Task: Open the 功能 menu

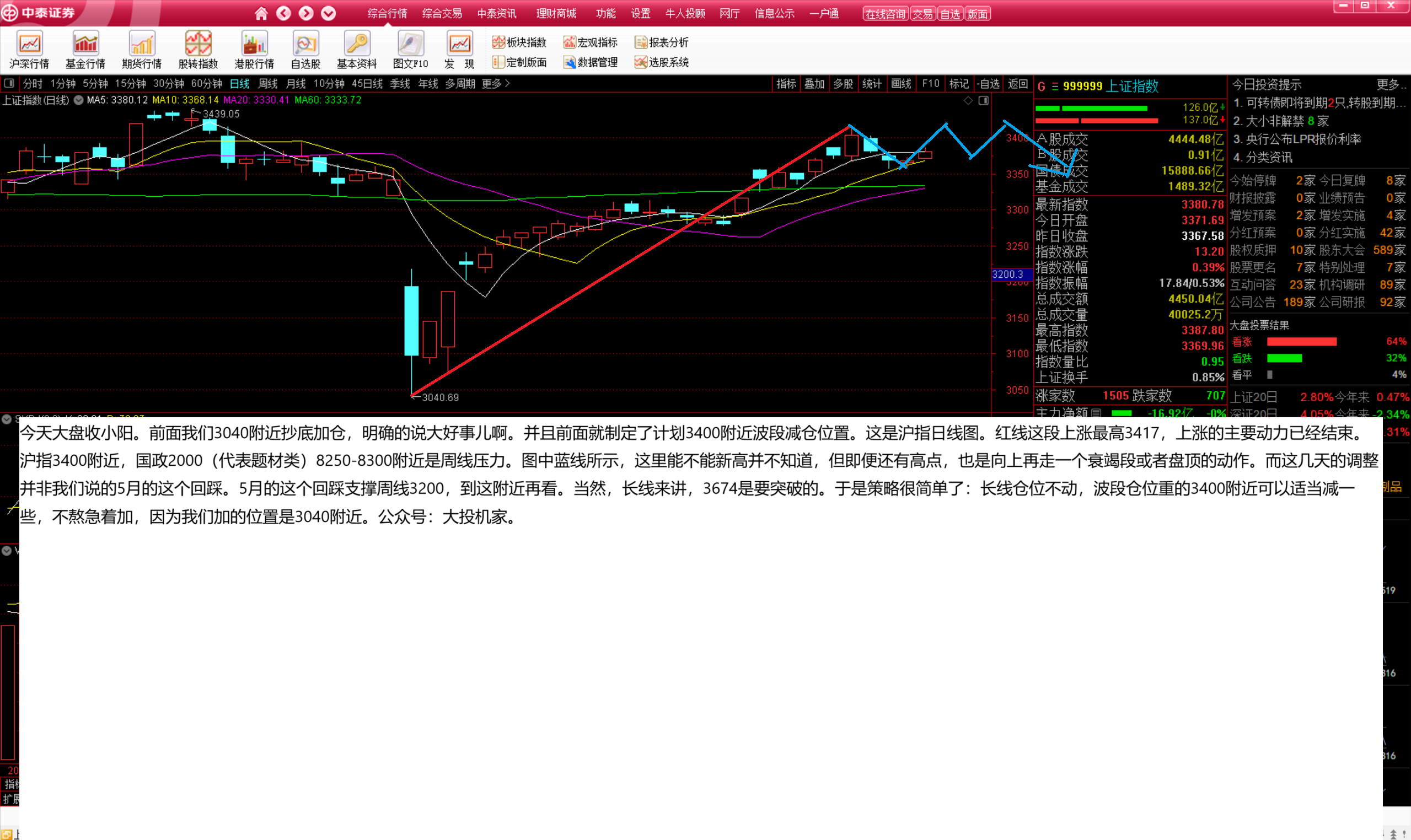Action: pos(605,13)
